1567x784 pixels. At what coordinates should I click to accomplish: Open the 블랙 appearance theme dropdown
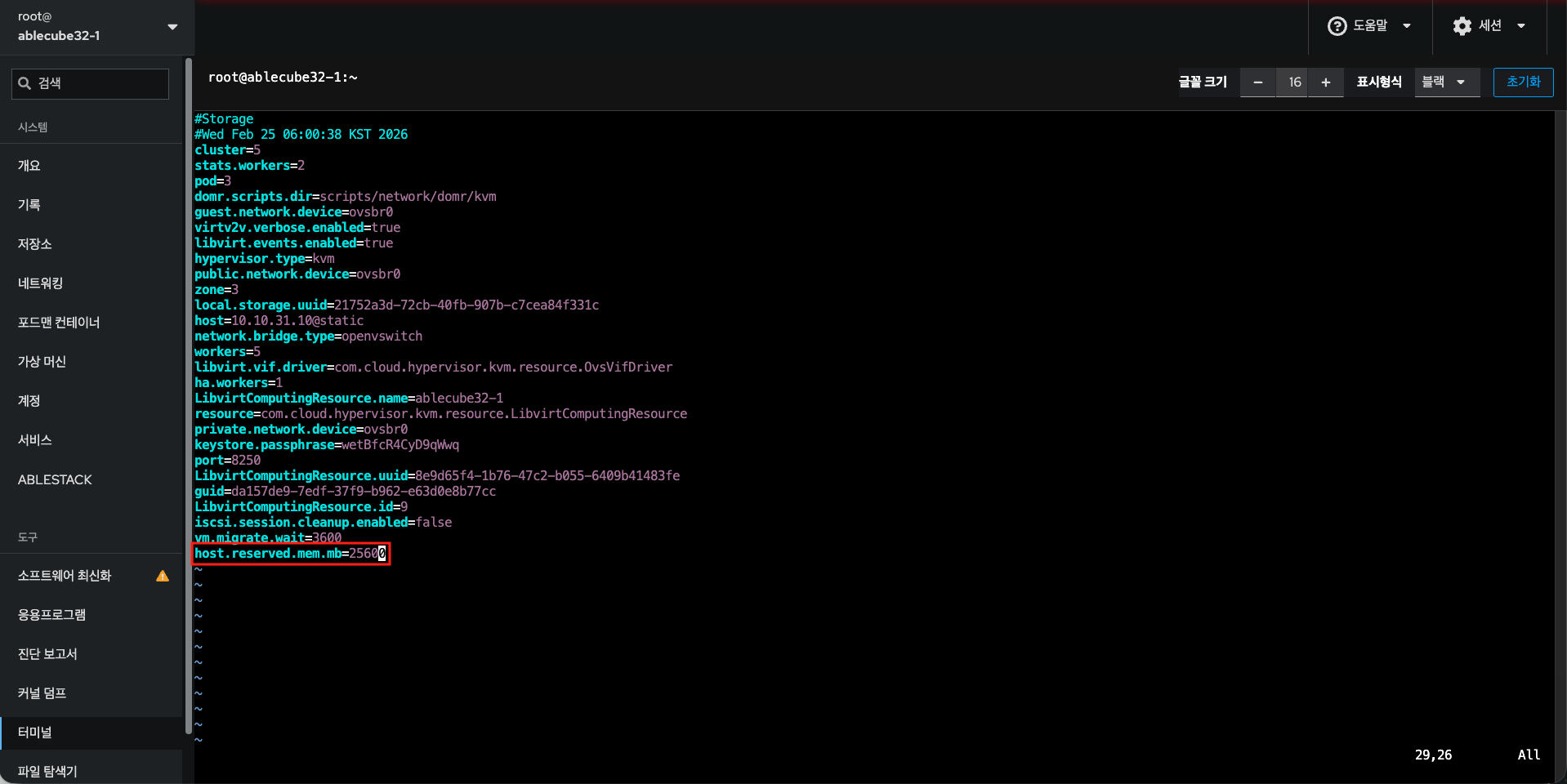point(1446,82)
